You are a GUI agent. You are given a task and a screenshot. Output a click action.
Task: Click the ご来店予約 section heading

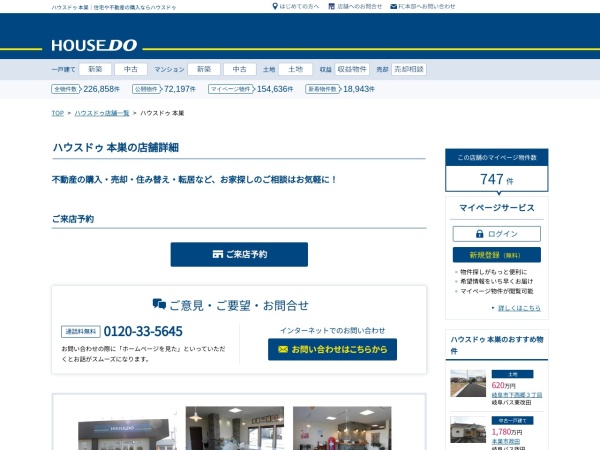pos(73,219)
